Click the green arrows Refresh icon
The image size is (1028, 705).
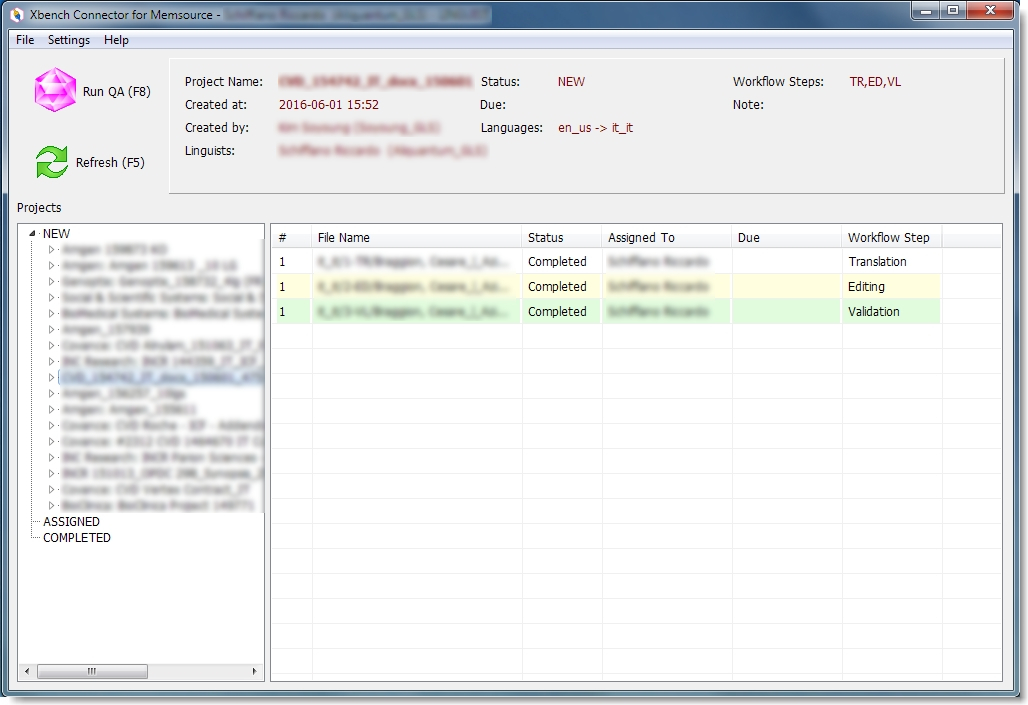coord(52,162)
